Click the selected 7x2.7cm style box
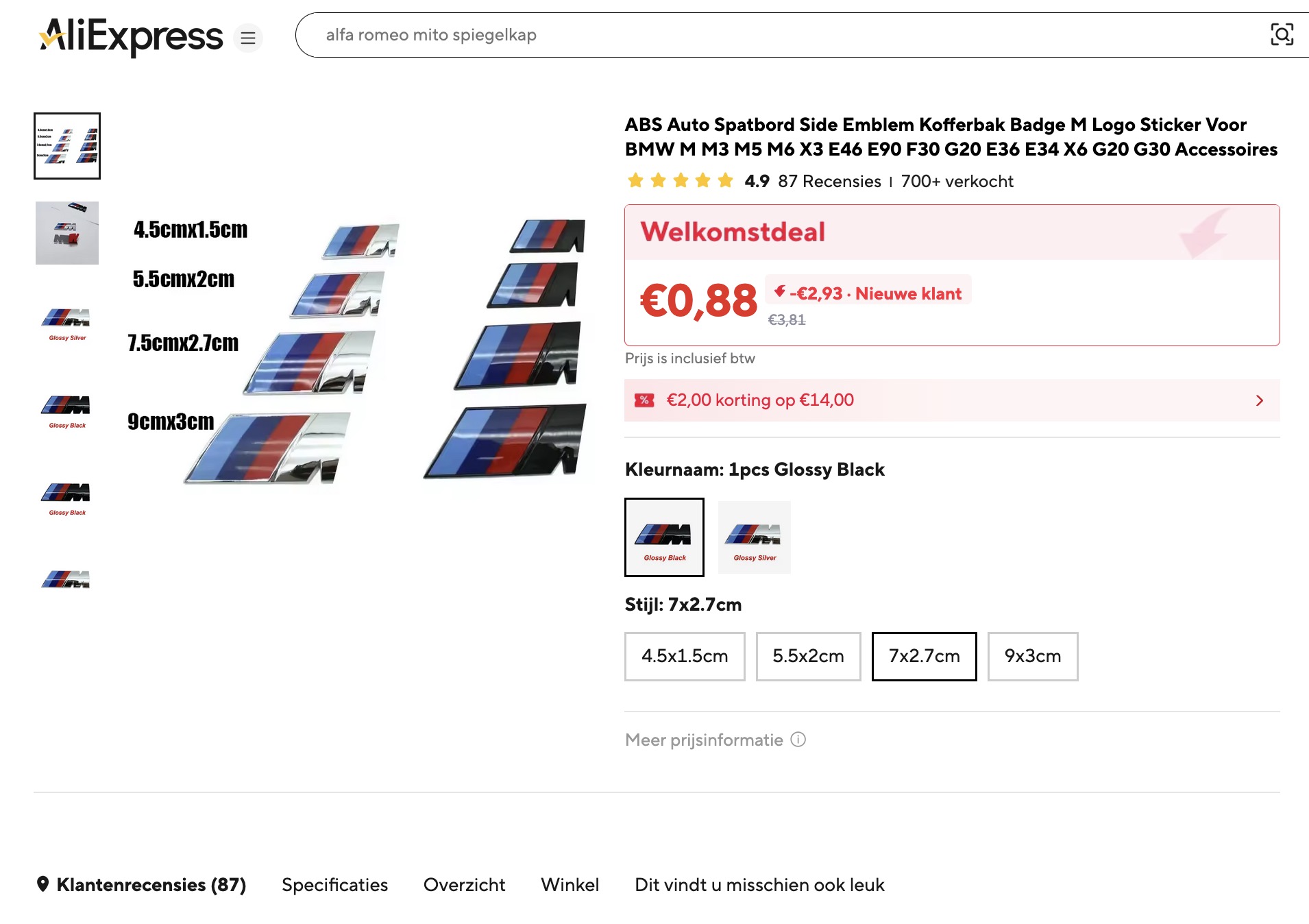1309x924 pixels. [923, 656]
